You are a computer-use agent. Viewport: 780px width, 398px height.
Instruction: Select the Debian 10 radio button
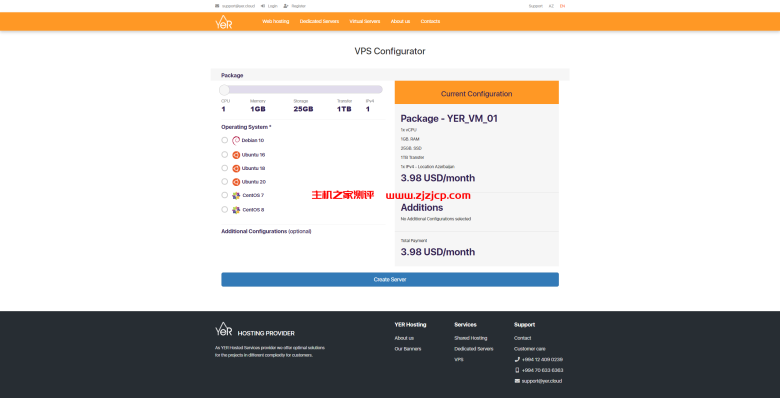tap(224, 140)
